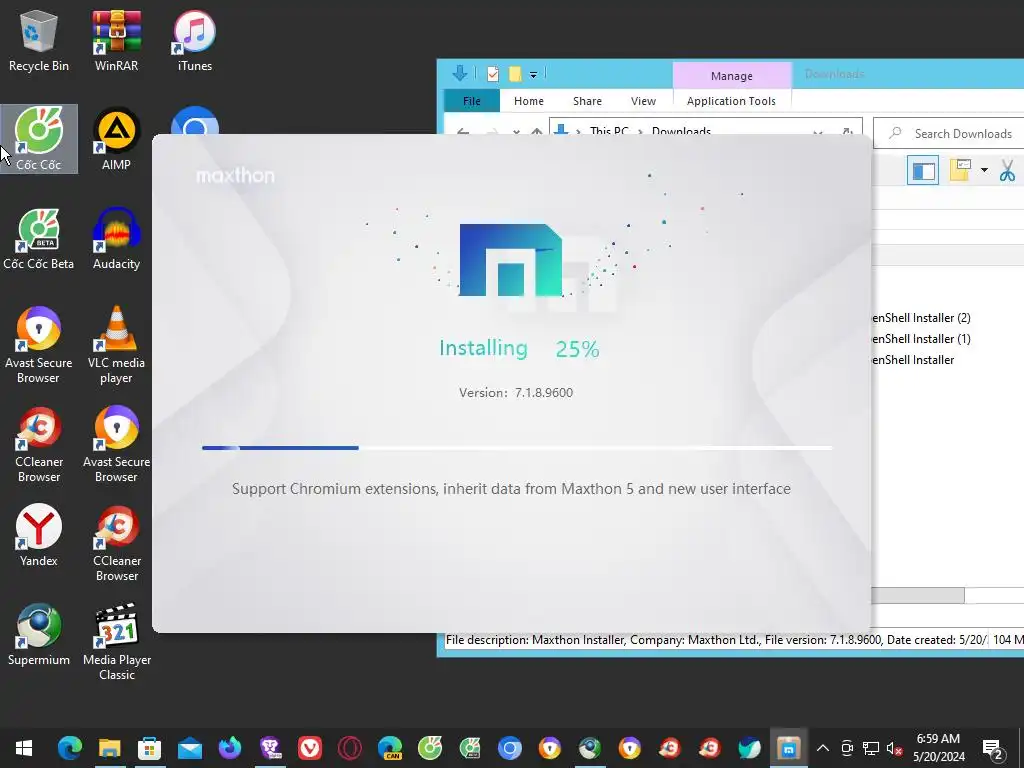The width and height of the screenshot is (1024, 768).
Task: Open File Explorer from the taskbar
Action: click(x=110, y=748)
